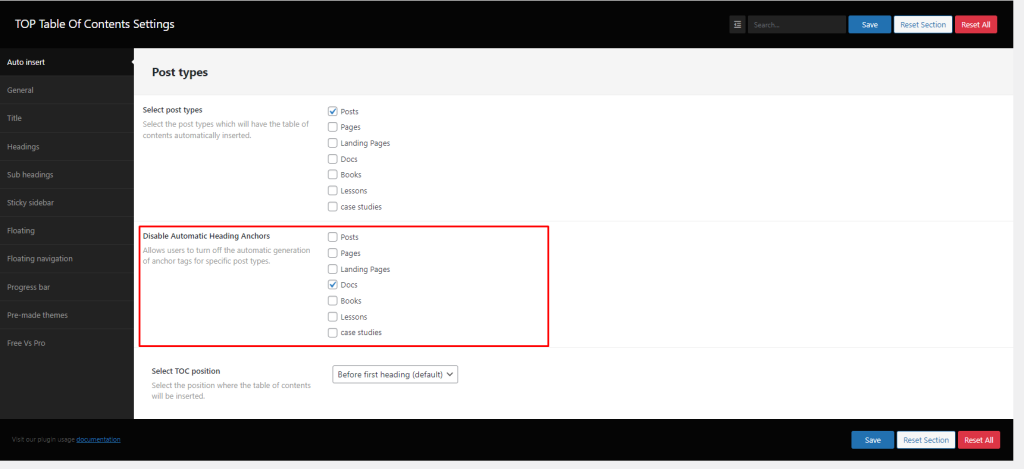1024x469 pixels.
Task: Open the Free Vs Pro section
Action: pyautogui.click(x=67, y=343)
